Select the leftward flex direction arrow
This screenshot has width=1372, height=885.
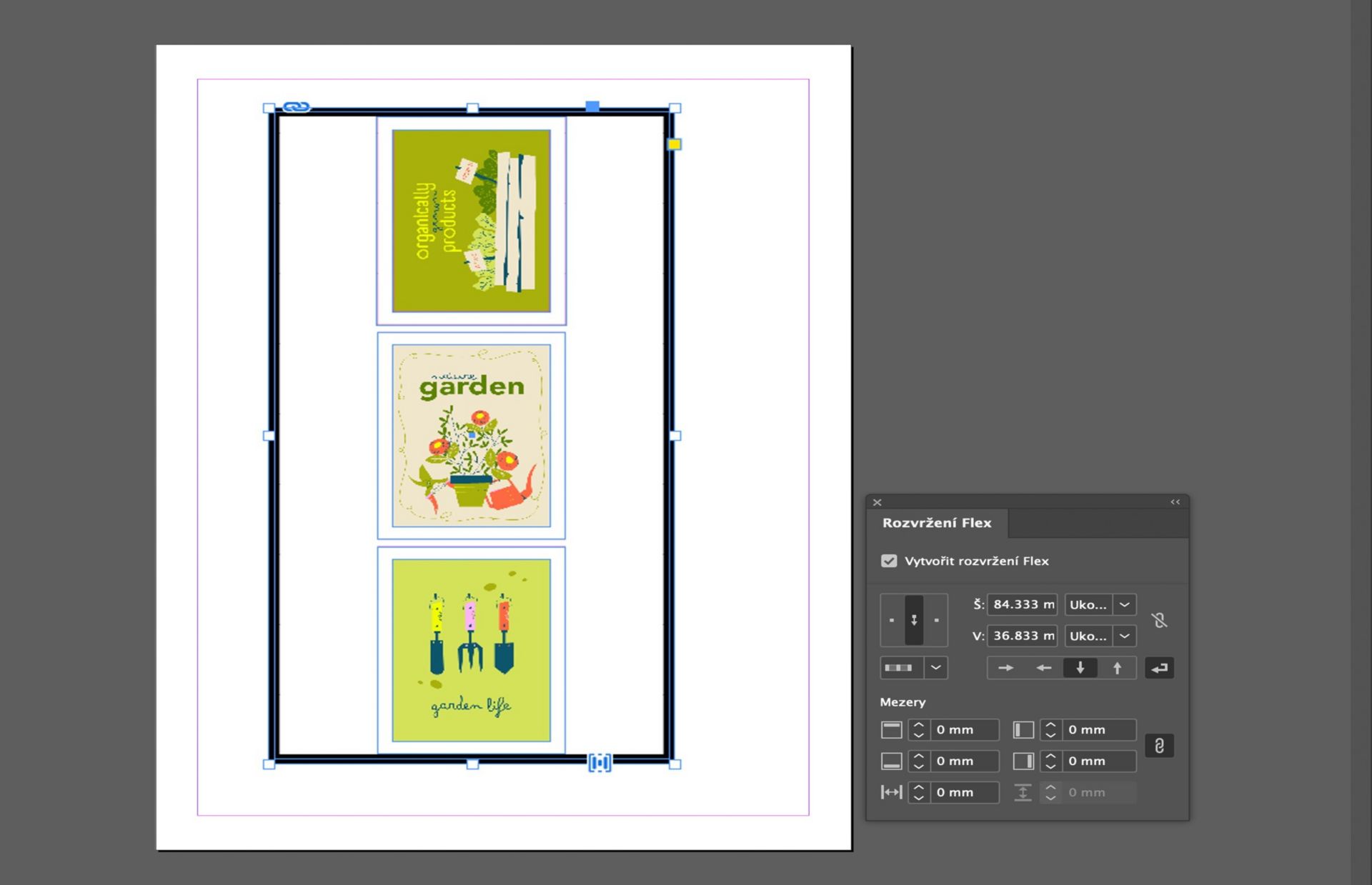1043,667
